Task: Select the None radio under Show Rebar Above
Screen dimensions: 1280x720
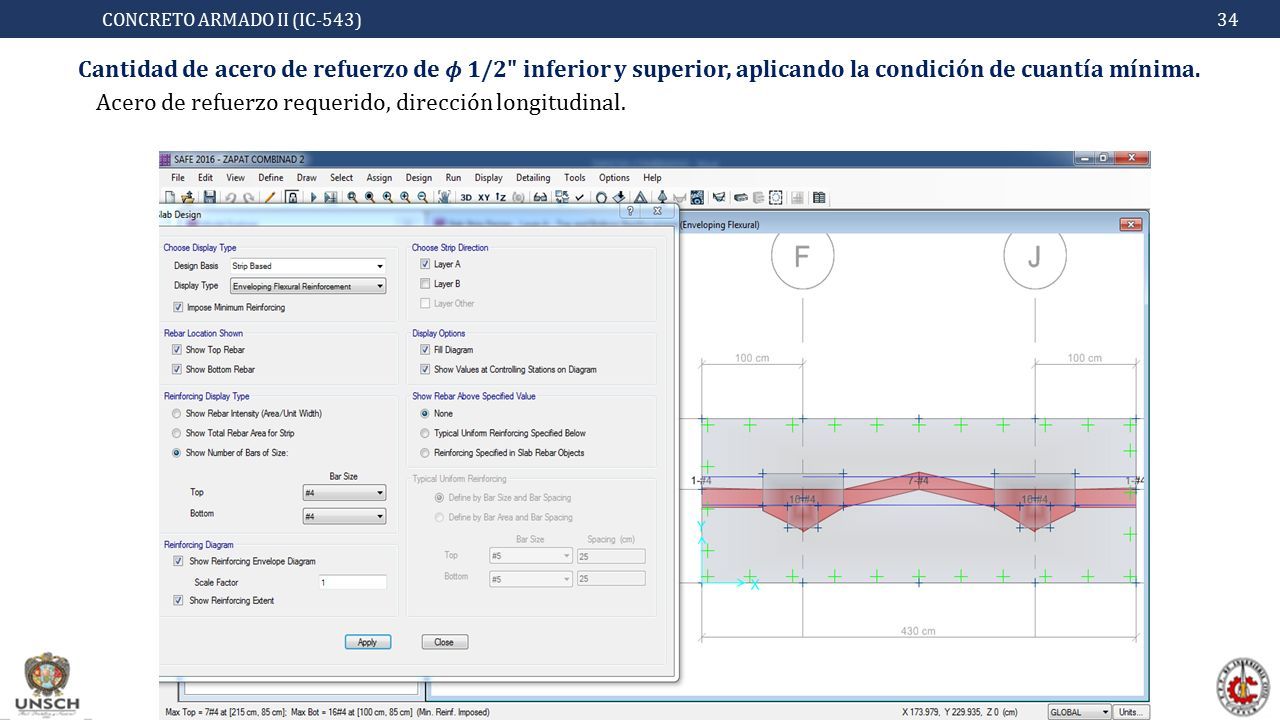Action: point(425,413)
